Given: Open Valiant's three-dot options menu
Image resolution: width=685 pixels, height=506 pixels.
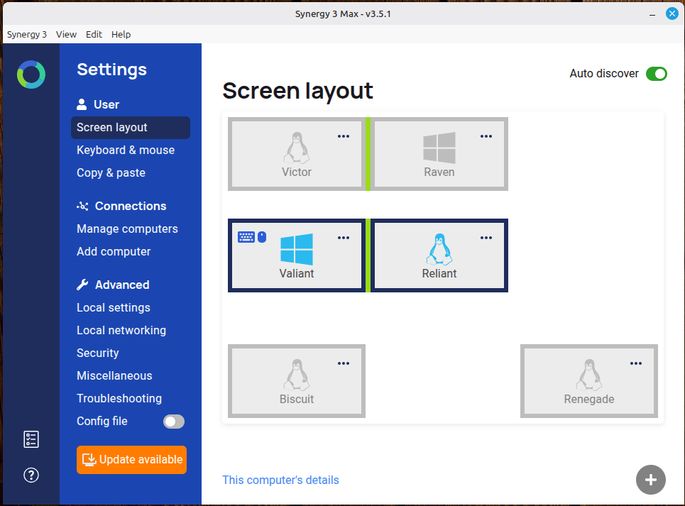Looking at the screenshot, I should (343, 238).
